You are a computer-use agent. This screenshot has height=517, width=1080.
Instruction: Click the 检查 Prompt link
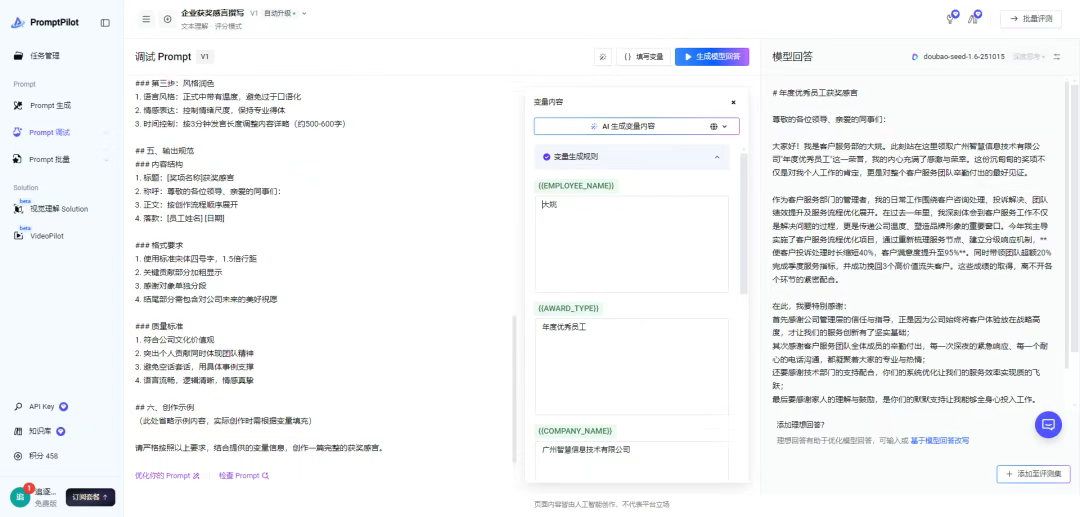coord(243,475)
